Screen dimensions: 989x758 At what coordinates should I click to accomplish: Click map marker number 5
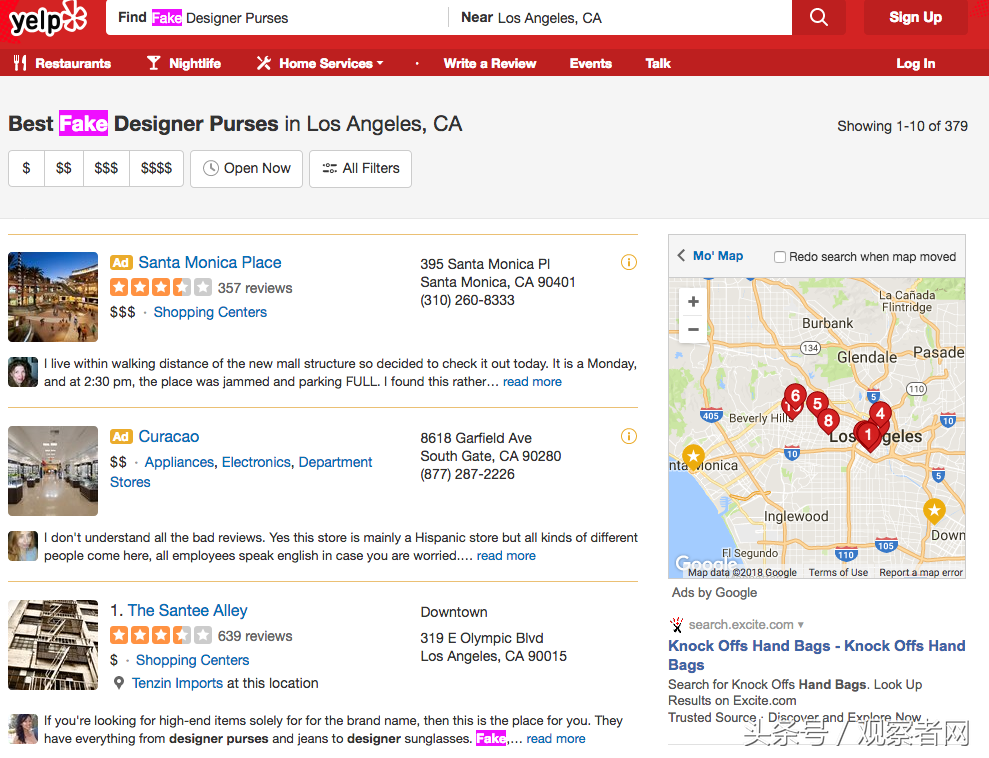pyautogui.click(x=817, y=404)
